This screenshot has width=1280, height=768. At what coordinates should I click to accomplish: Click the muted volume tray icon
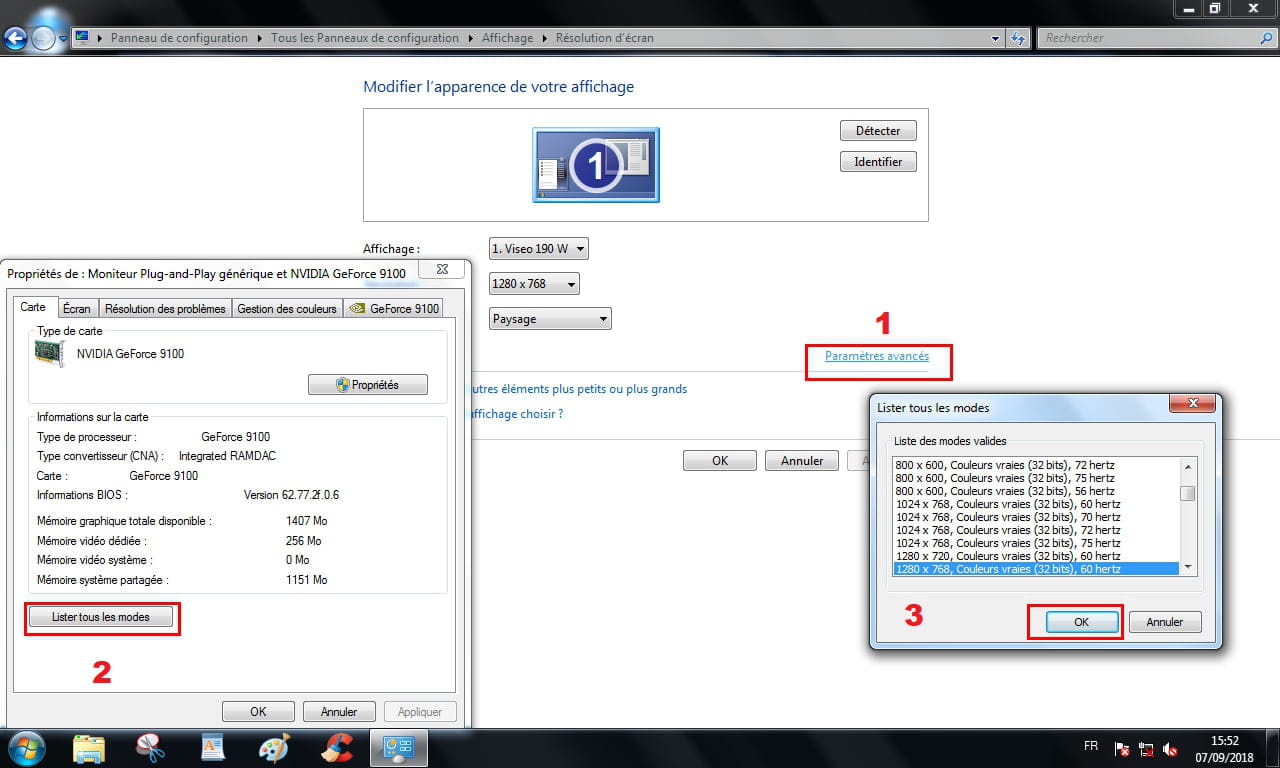click(x=1170, y=749)
